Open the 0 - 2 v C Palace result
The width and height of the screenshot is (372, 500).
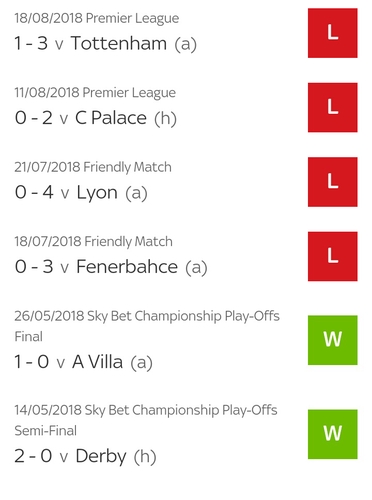(x=95, y=118)
